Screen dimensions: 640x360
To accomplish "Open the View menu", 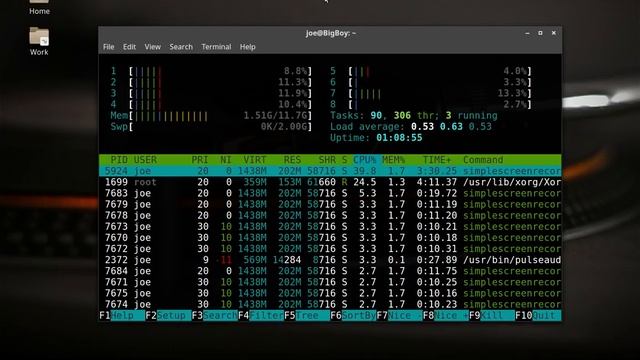I will click(x=153, y=47).
